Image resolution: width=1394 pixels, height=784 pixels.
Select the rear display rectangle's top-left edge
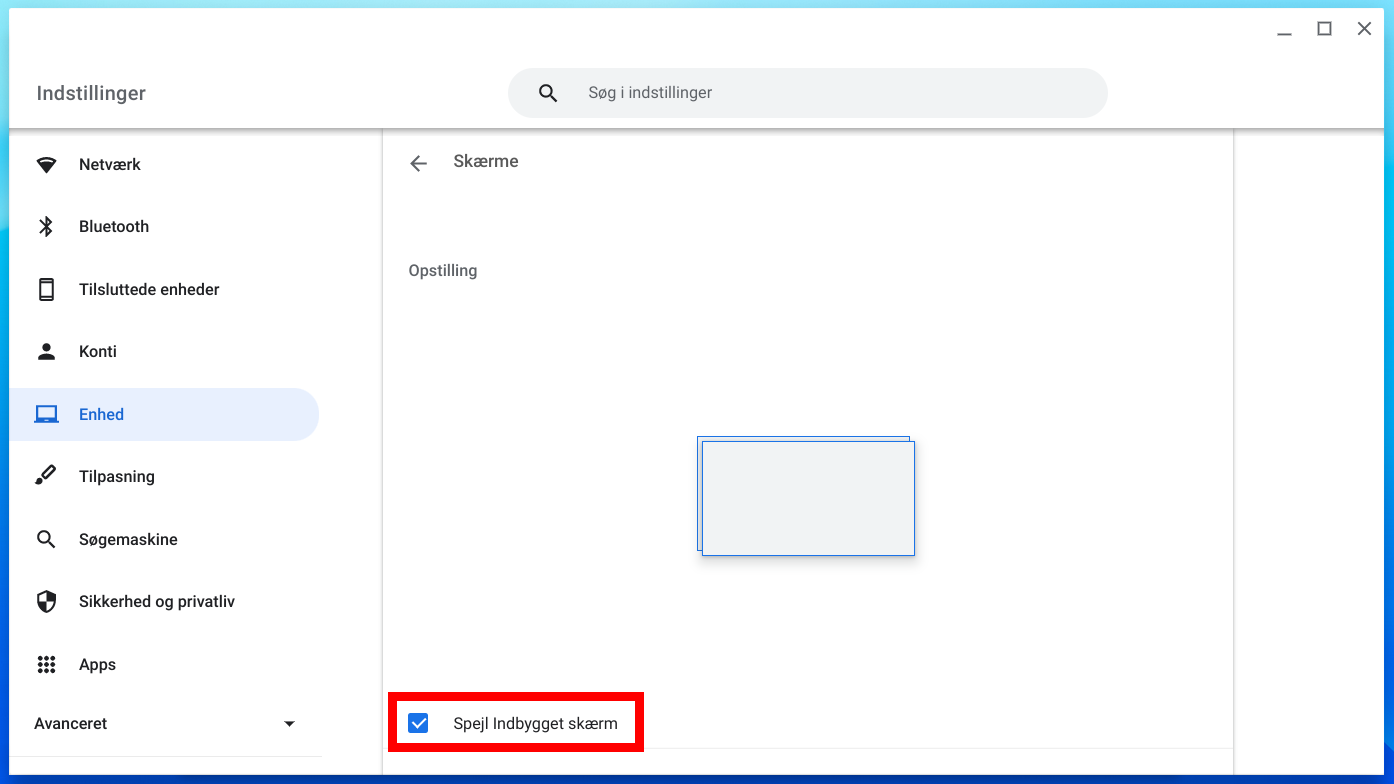(699, 440)
